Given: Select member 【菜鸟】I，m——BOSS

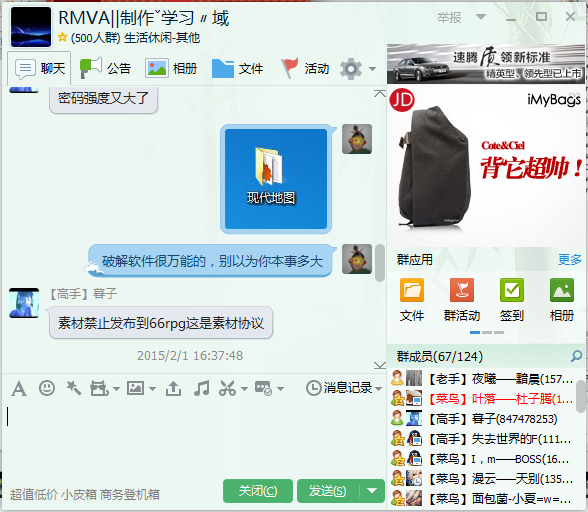Looking at the screenshot, I should (482, 459).
